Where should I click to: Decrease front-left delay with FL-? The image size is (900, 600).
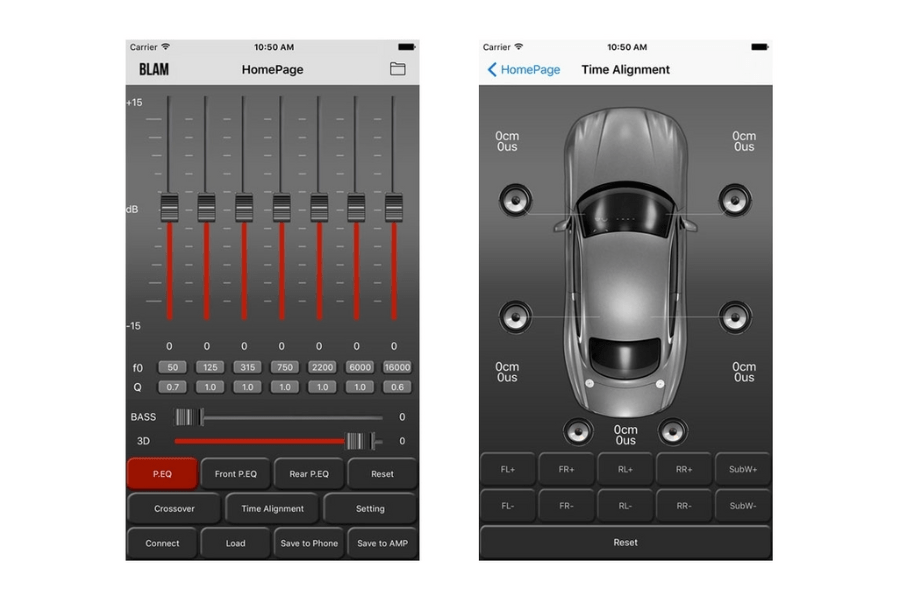point(507,506)
